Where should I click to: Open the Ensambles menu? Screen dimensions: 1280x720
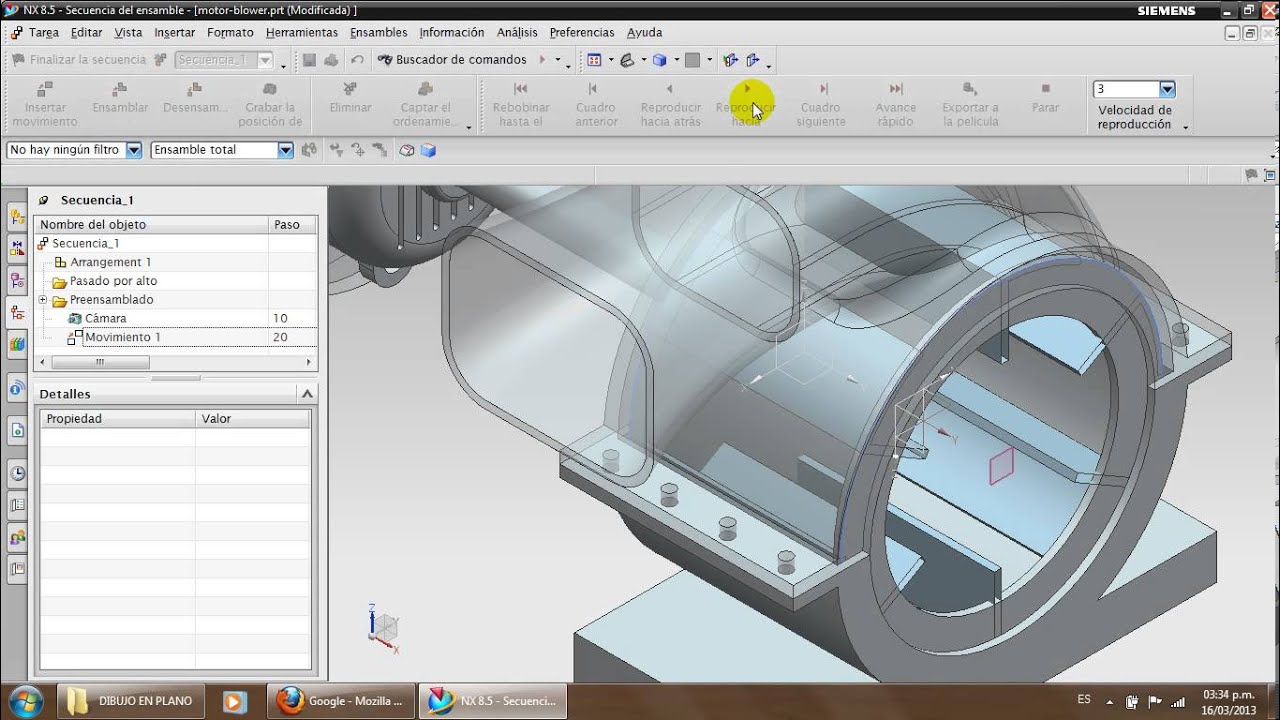point(378,33)
